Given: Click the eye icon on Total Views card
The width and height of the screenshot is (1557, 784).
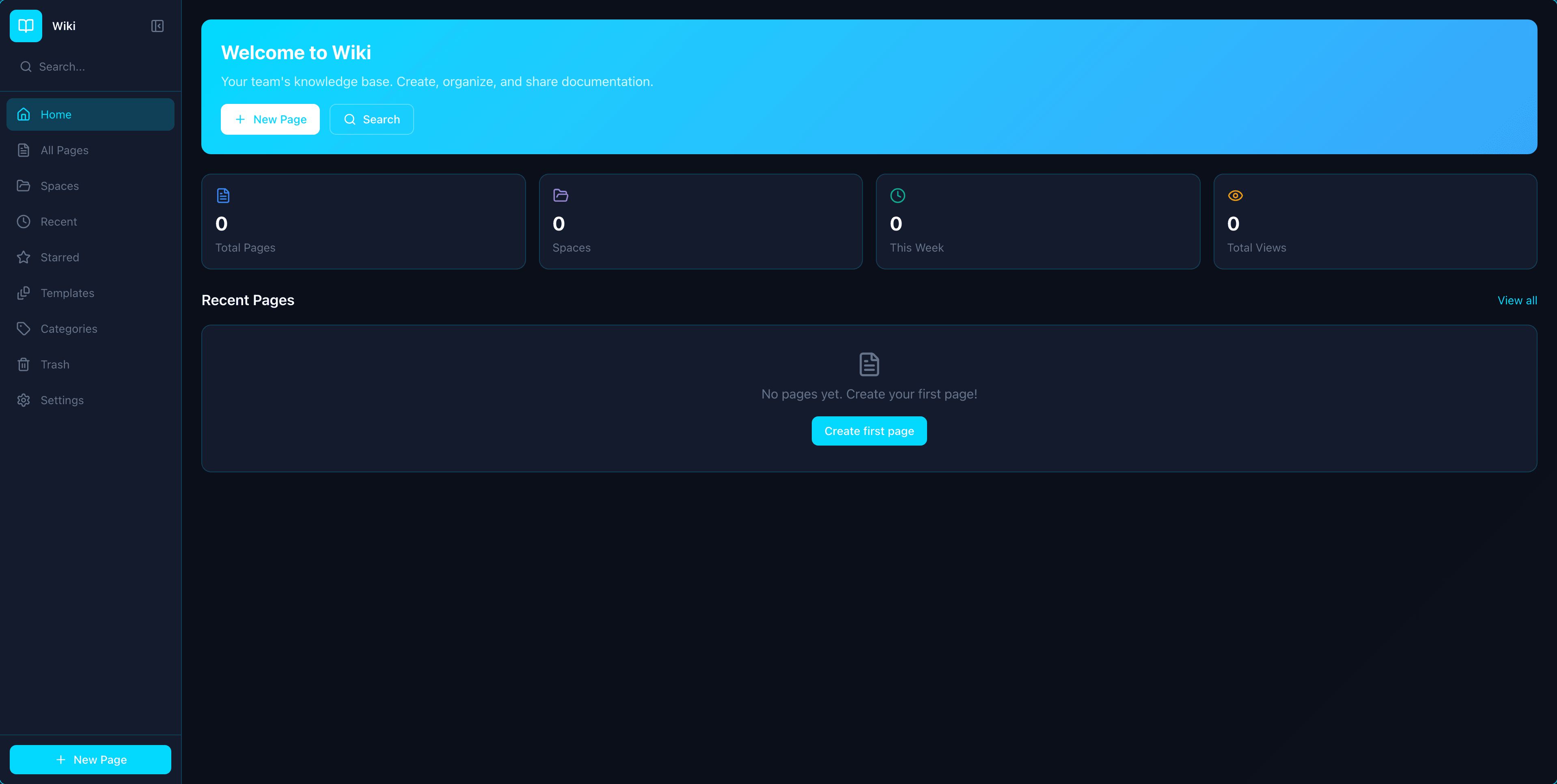Looking at the screenshot, I should [x=1235, y=195].
